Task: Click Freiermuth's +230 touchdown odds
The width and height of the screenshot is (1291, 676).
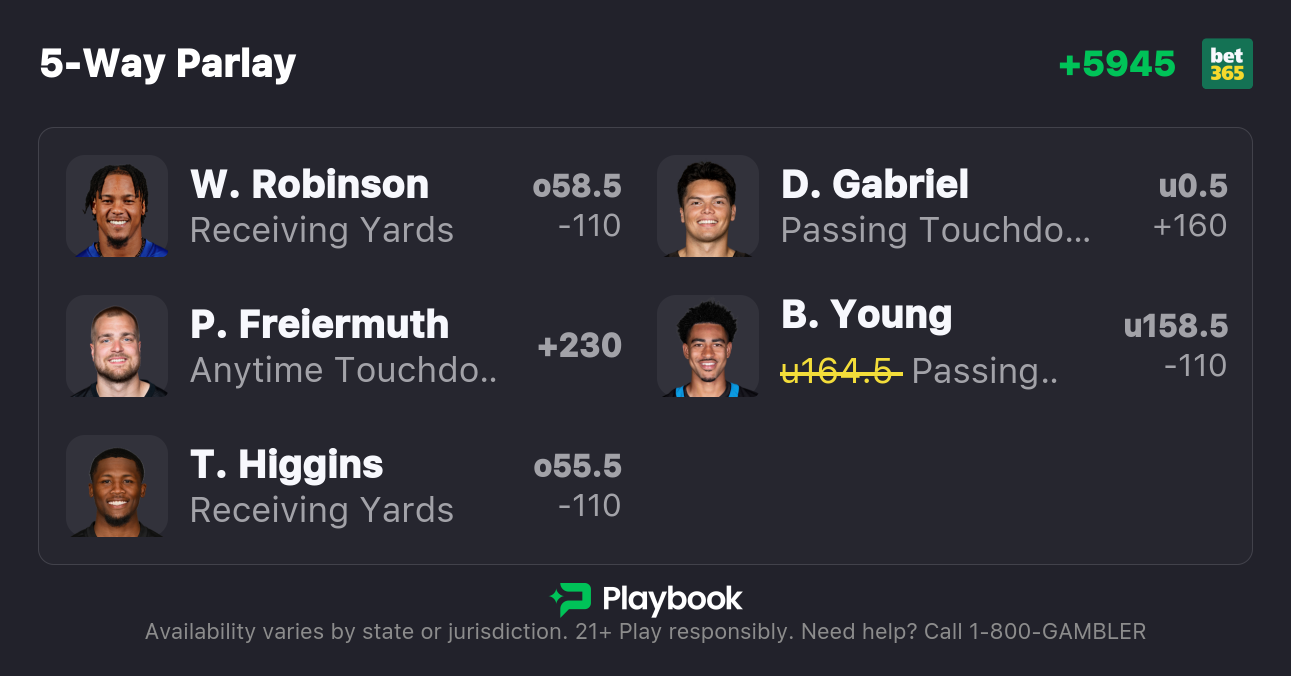Action: [579, 346]
